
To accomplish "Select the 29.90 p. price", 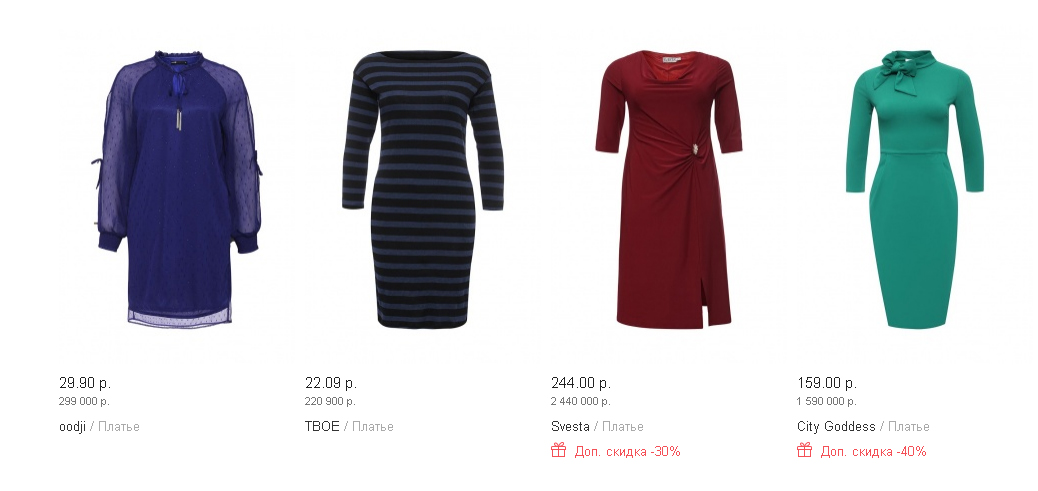I will click(x=85, y=383).
